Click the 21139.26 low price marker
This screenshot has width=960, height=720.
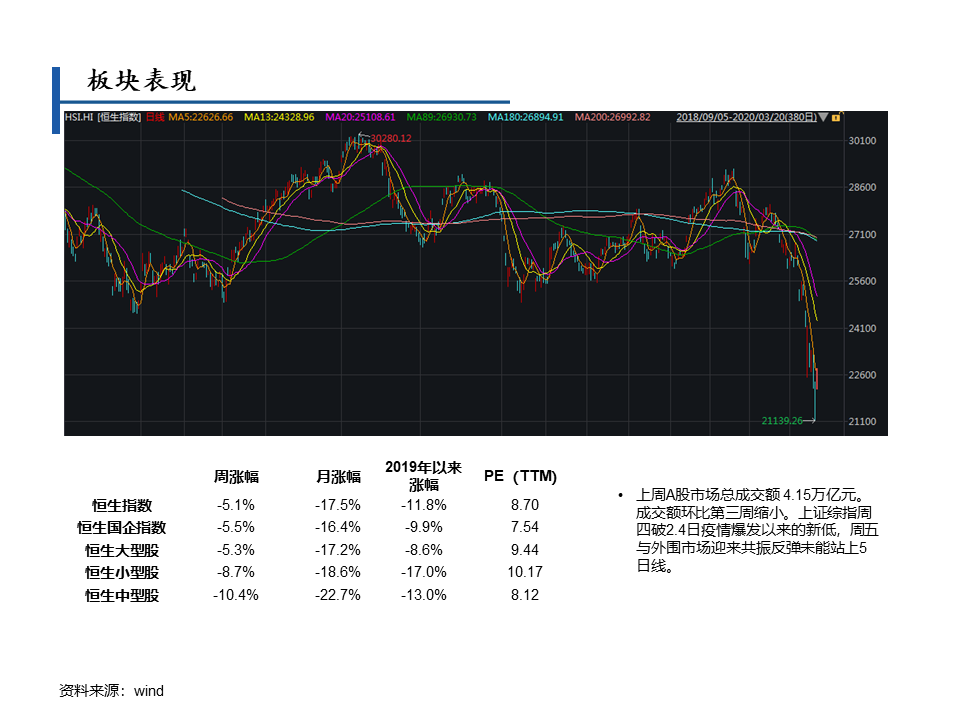(782, 421)
